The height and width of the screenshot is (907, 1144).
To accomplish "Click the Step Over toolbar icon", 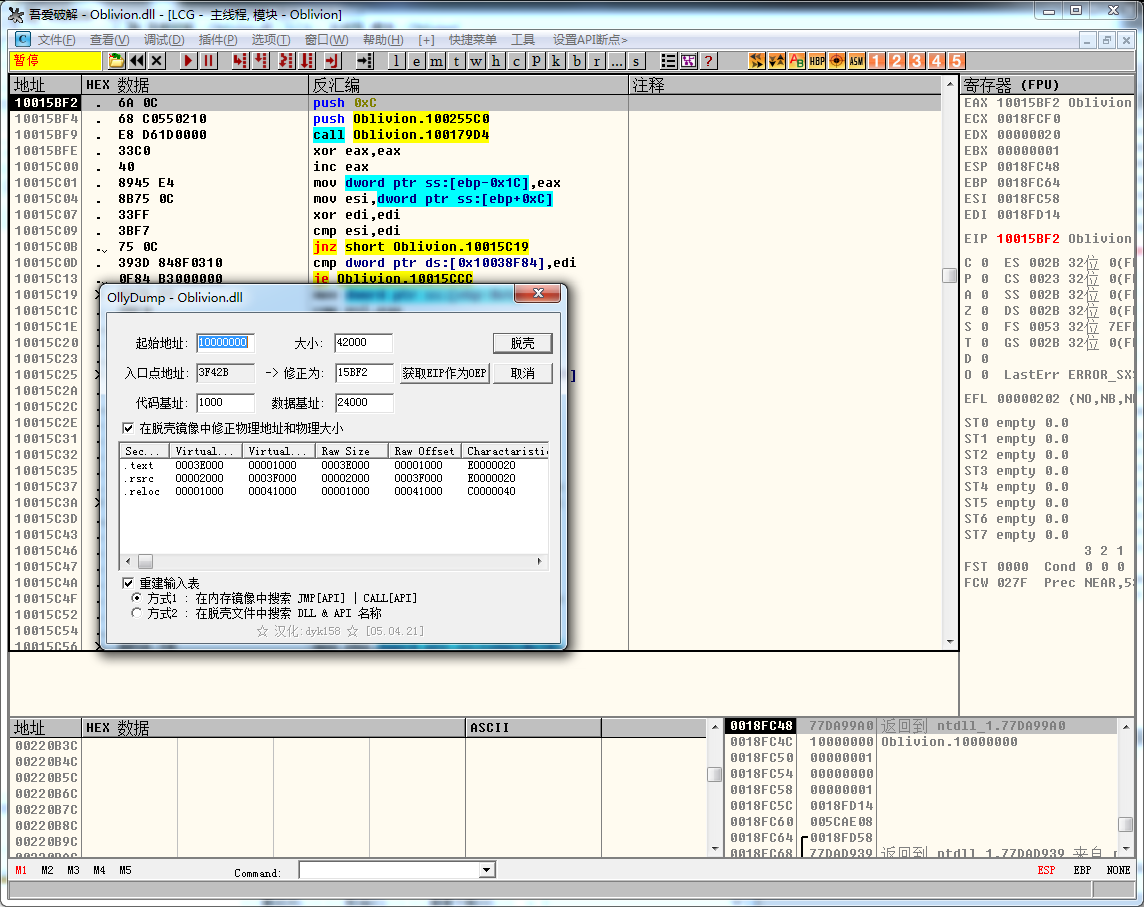I will click(x=260, y=61).
